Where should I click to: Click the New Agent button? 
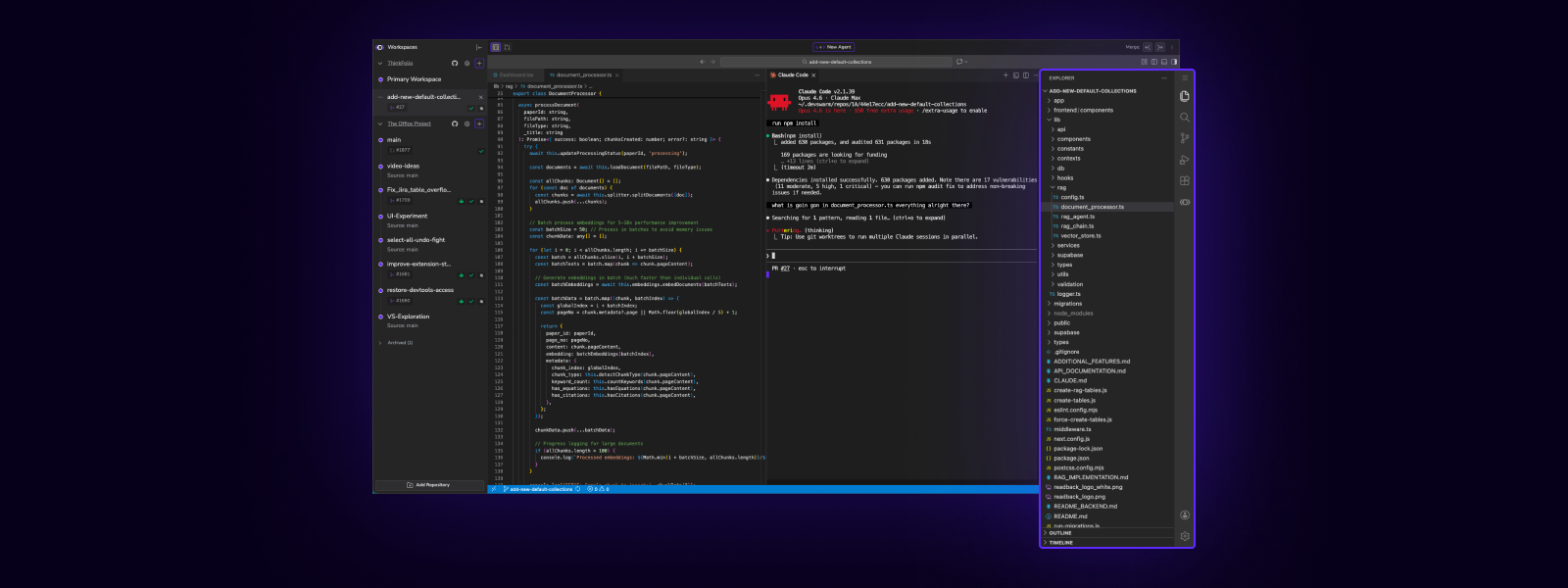834,47
